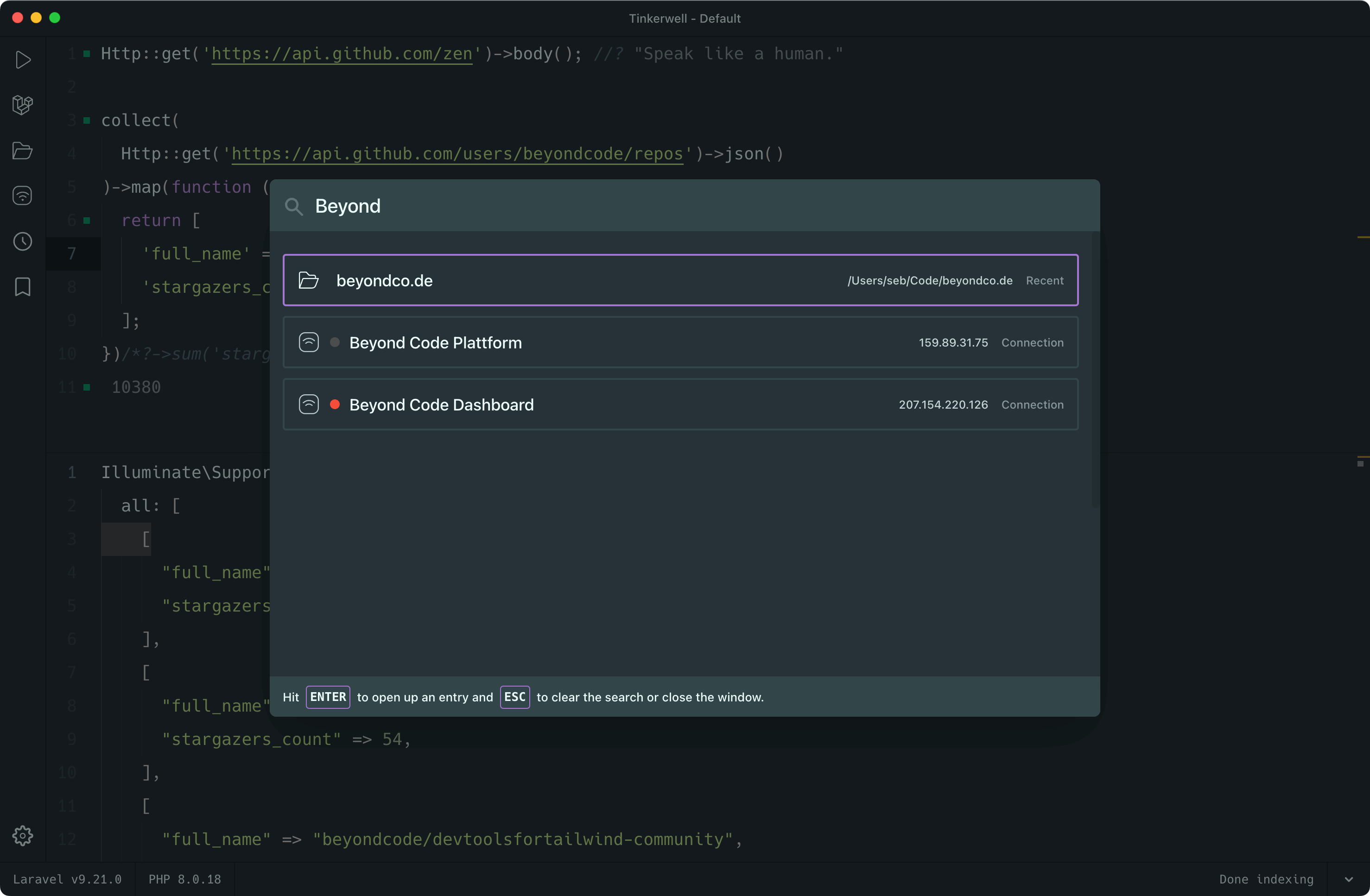Screen dimensions: 1370x896
Task: Click "stargazers_count" => 54 output line
Action: coord(286,739)
